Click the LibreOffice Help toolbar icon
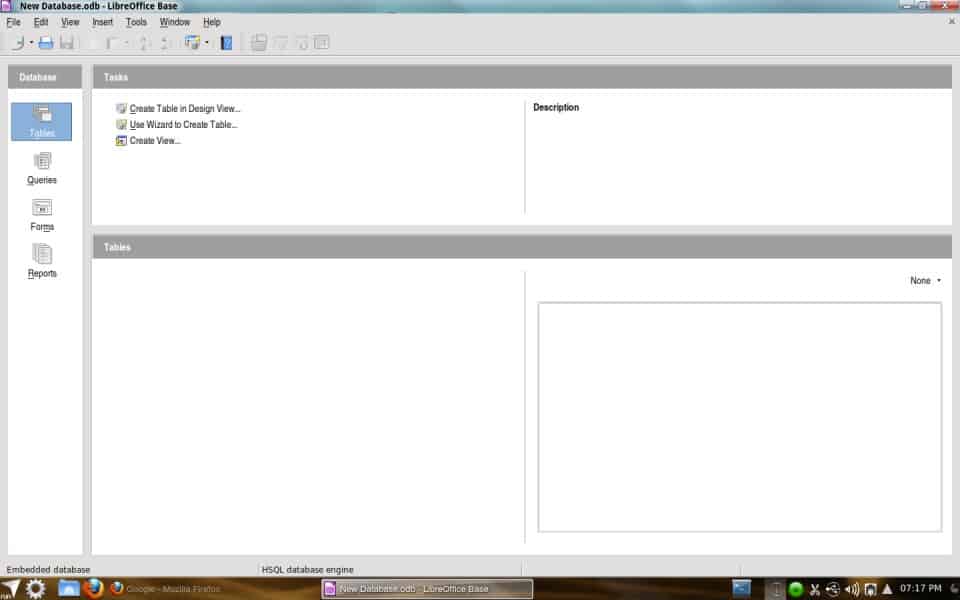This screenshot has height=600, width=960. 227,42
